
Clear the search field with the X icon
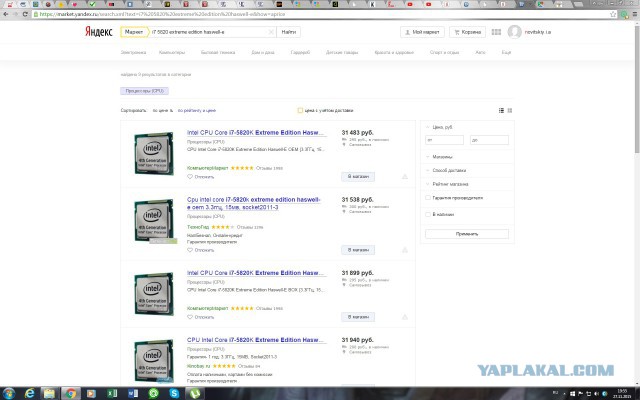click(x=271, y=32)
